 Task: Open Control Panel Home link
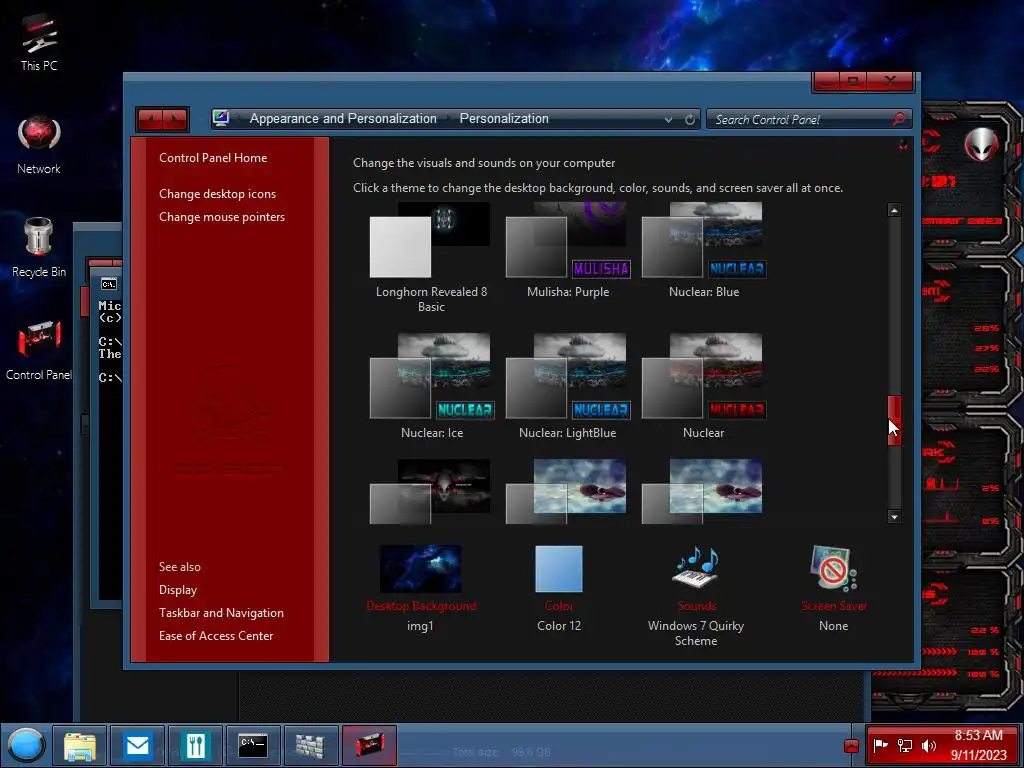[213, 157]
